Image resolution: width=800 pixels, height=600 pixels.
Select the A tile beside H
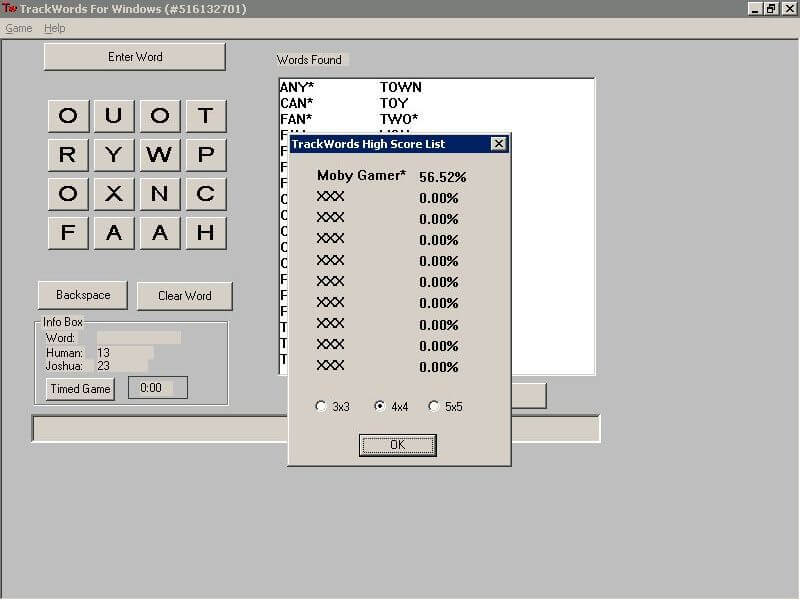click(x=160, y=233)
